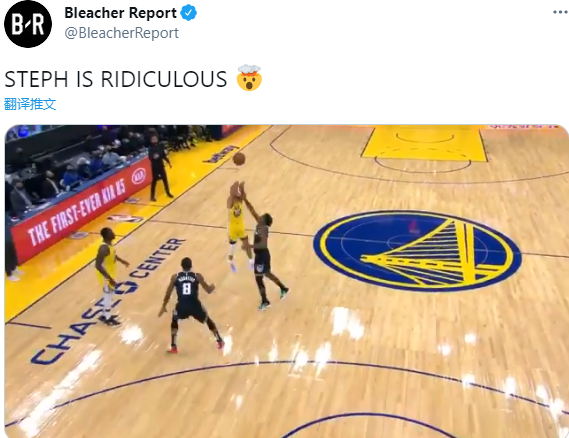The height and width of the screenshot is (438, 569).
Task: Click the referee standing on the sideline
Action: [159, 168]
